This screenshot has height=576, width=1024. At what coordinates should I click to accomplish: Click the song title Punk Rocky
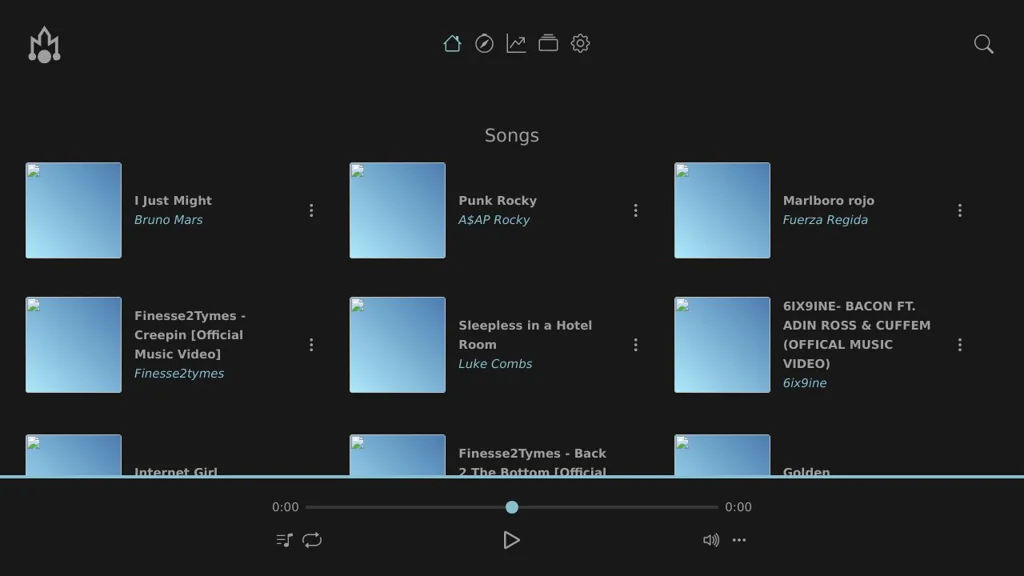498,200
